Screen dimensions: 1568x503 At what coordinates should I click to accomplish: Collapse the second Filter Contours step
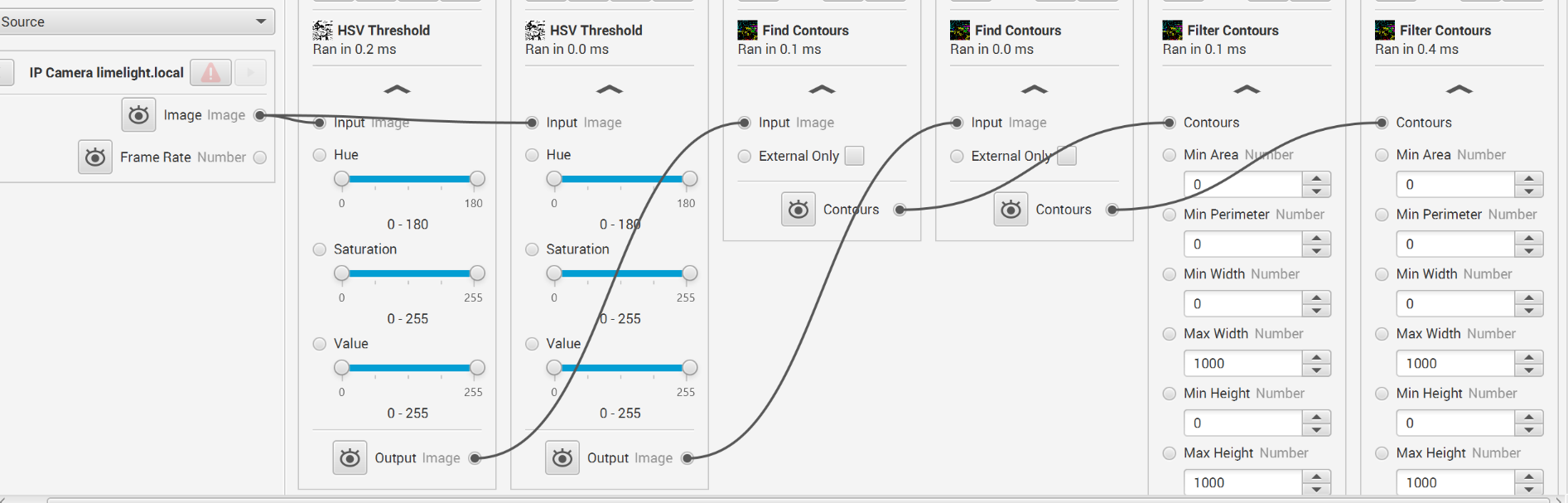[1459, 89]
